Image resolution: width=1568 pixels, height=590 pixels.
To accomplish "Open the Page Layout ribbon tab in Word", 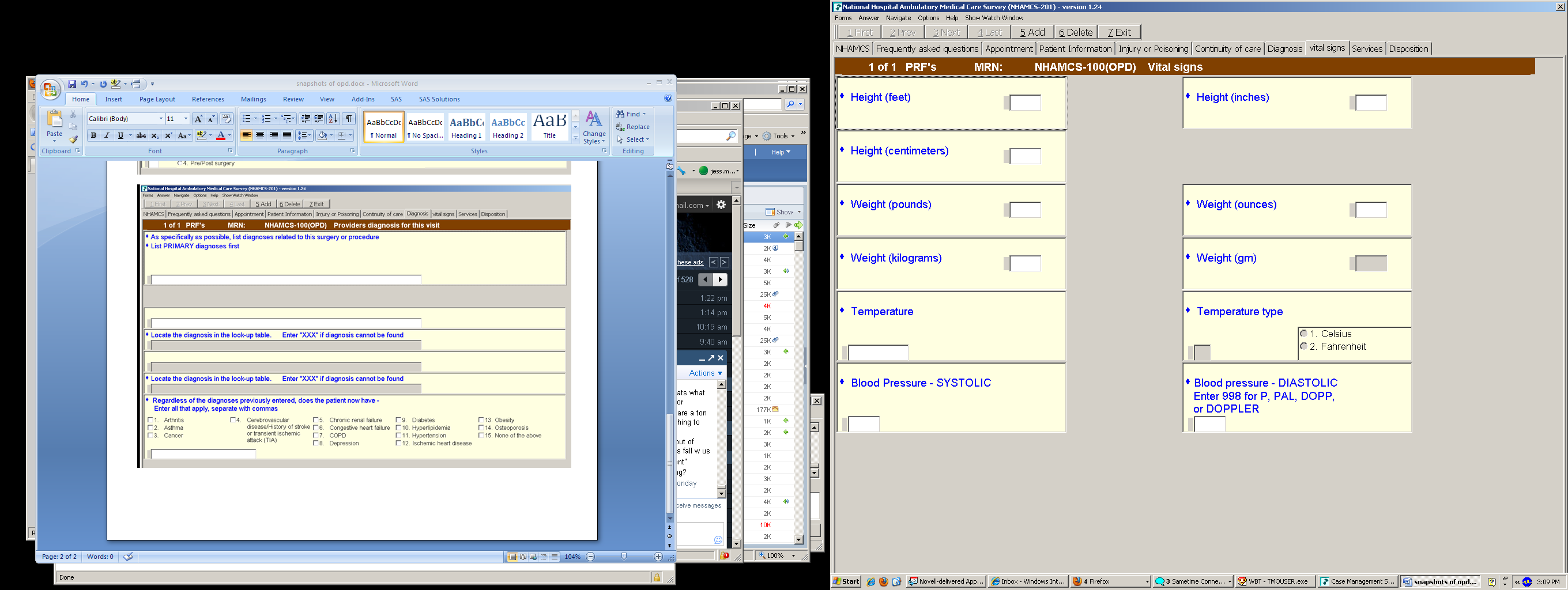I will click(157, 99).
